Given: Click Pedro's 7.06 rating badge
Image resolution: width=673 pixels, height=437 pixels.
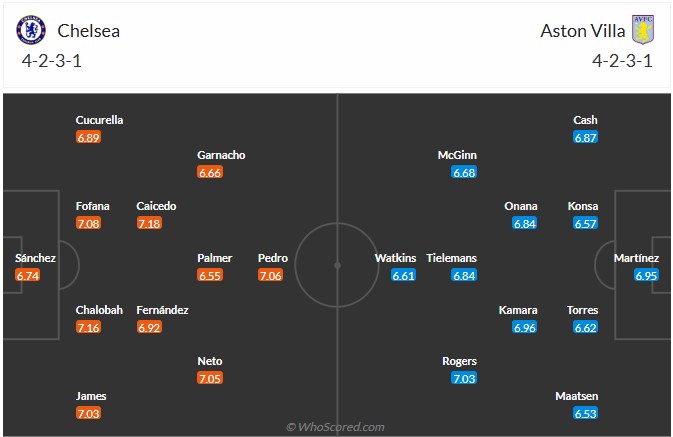Looking at the screenshot, I should click(271, 275).
